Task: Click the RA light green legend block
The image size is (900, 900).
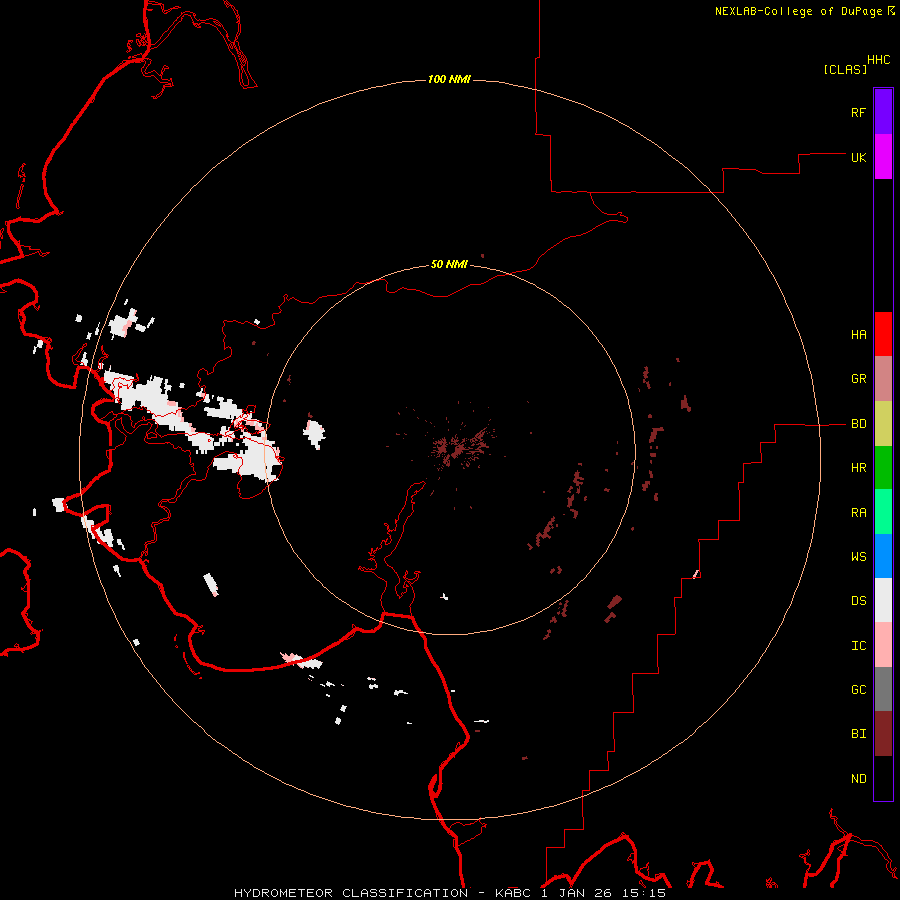Action: (x=883, y=512)
